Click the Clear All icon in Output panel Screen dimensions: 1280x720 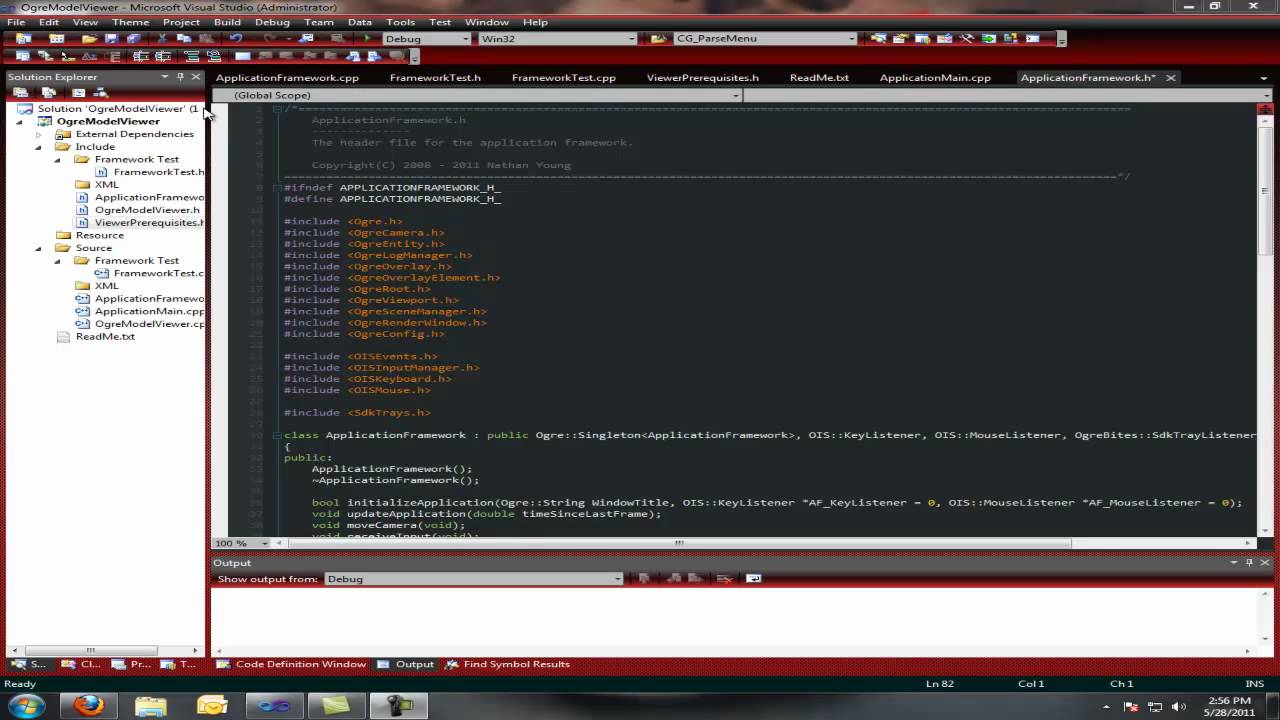[x=725, y=579]
